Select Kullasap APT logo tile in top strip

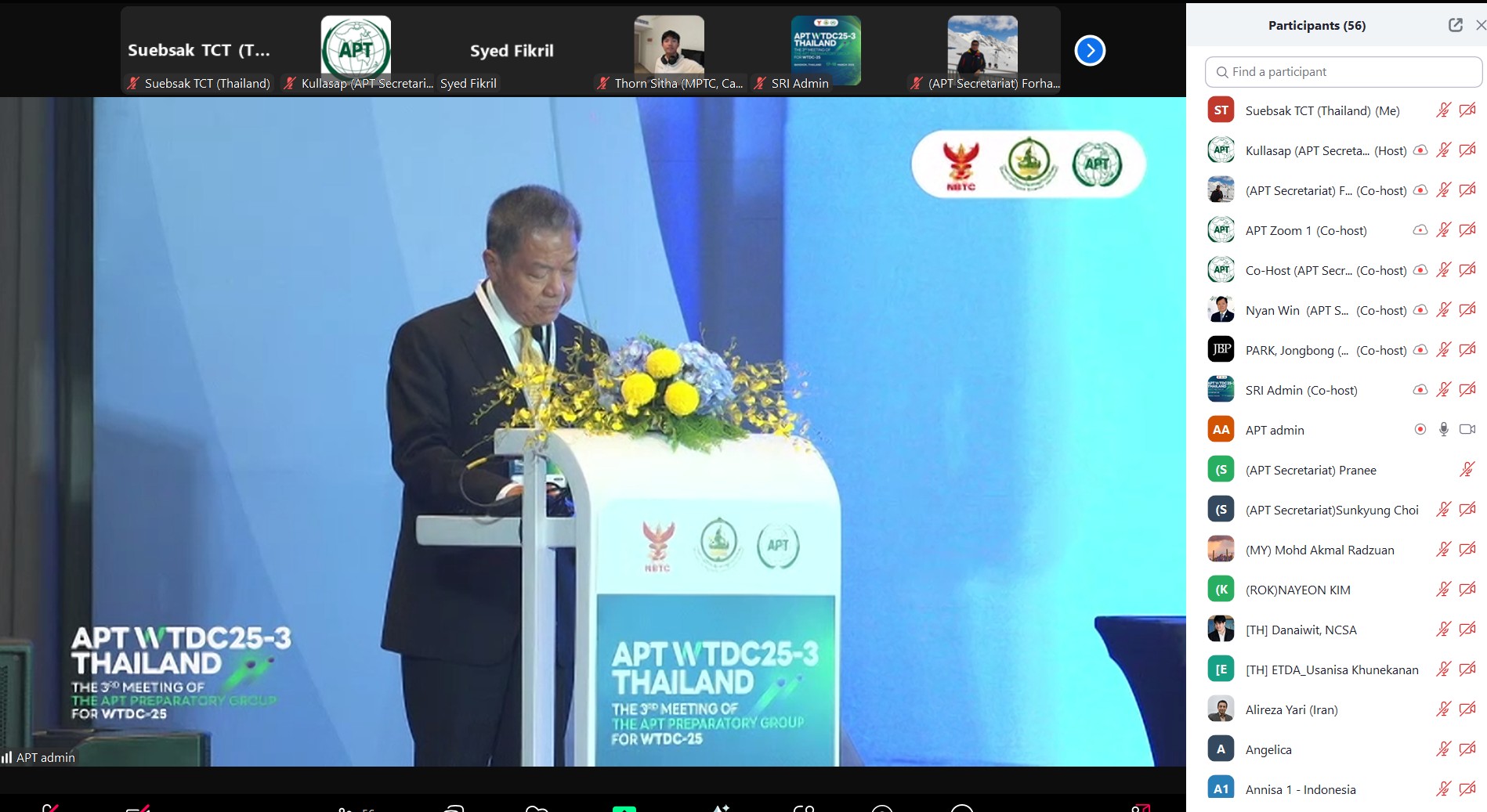pyautogui.click(x=356, y=50)
